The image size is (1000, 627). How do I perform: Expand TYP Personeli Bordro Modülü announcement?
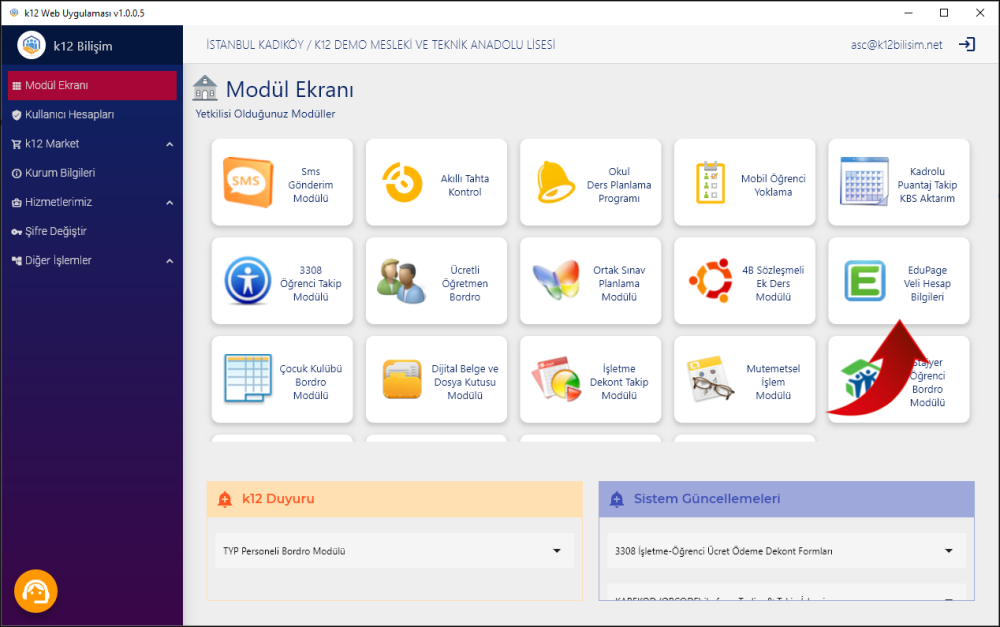click(394, 551)
